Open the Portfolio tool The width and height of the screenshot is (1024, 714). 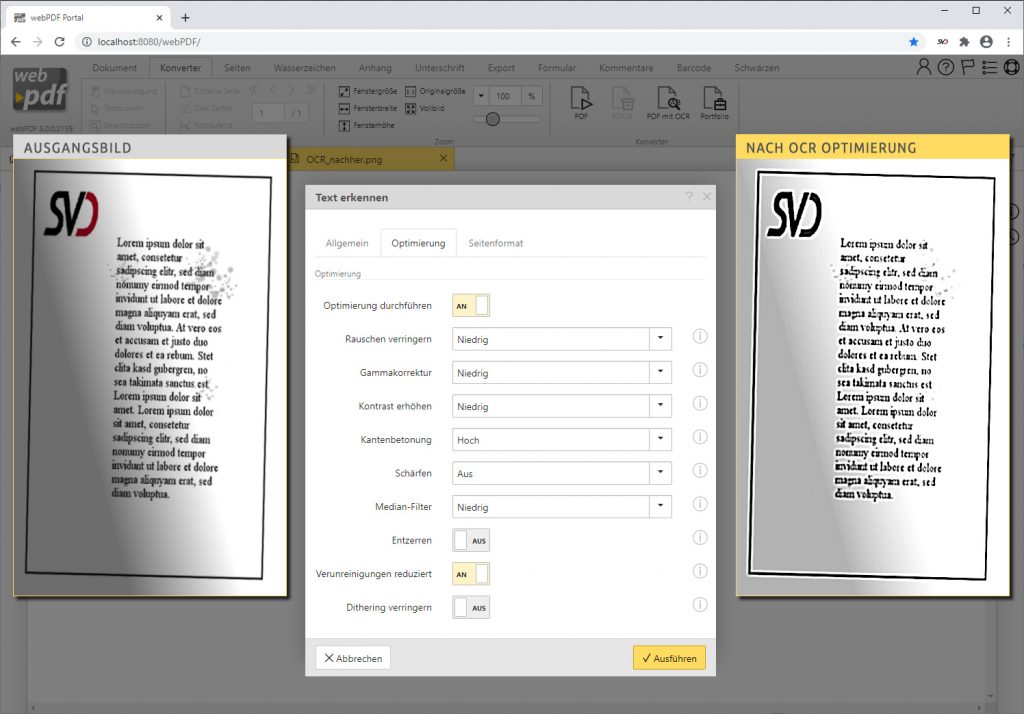[714, 100]
